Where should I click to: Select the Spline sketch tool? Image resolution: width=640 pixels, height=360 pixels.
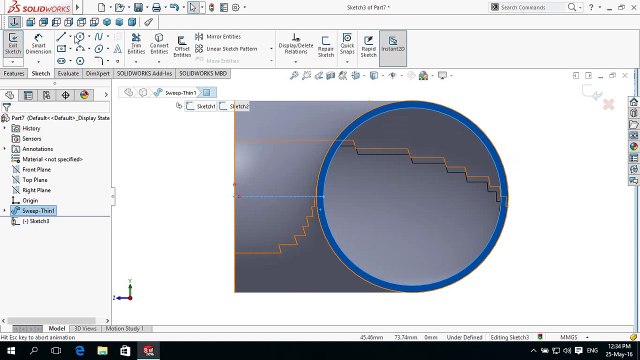pyautogui.click(x=99, y=37)
